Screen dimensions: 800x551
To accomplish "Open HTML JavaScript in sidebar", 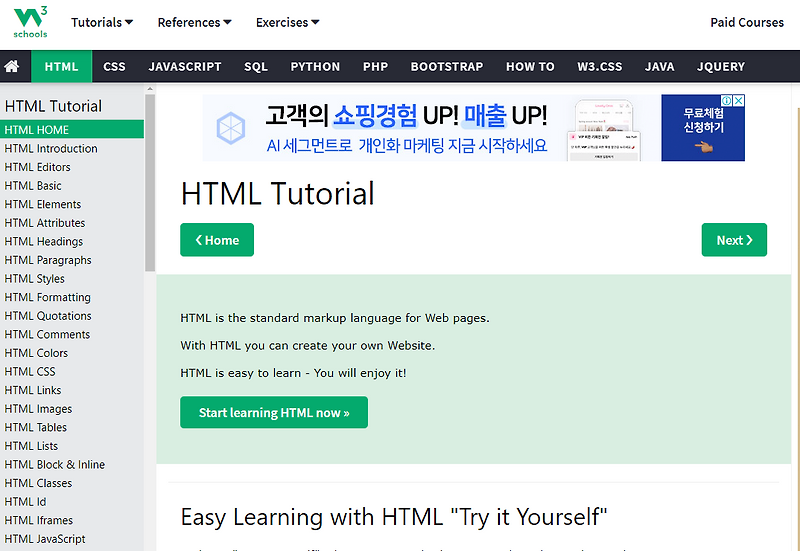I will [x=72, y=539].
